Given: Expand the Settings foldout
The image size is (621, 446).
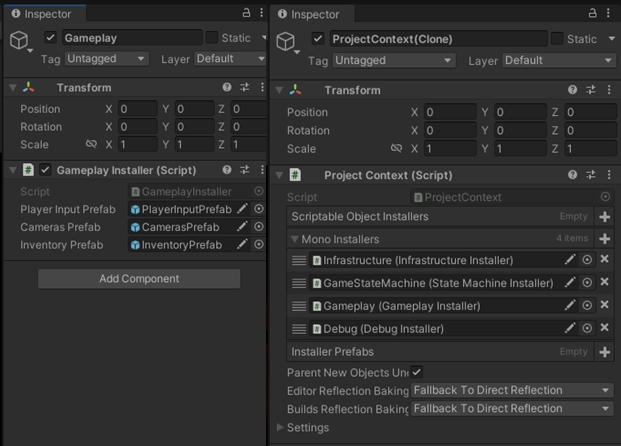Looking at the screenshot, I should pos(280,427).
